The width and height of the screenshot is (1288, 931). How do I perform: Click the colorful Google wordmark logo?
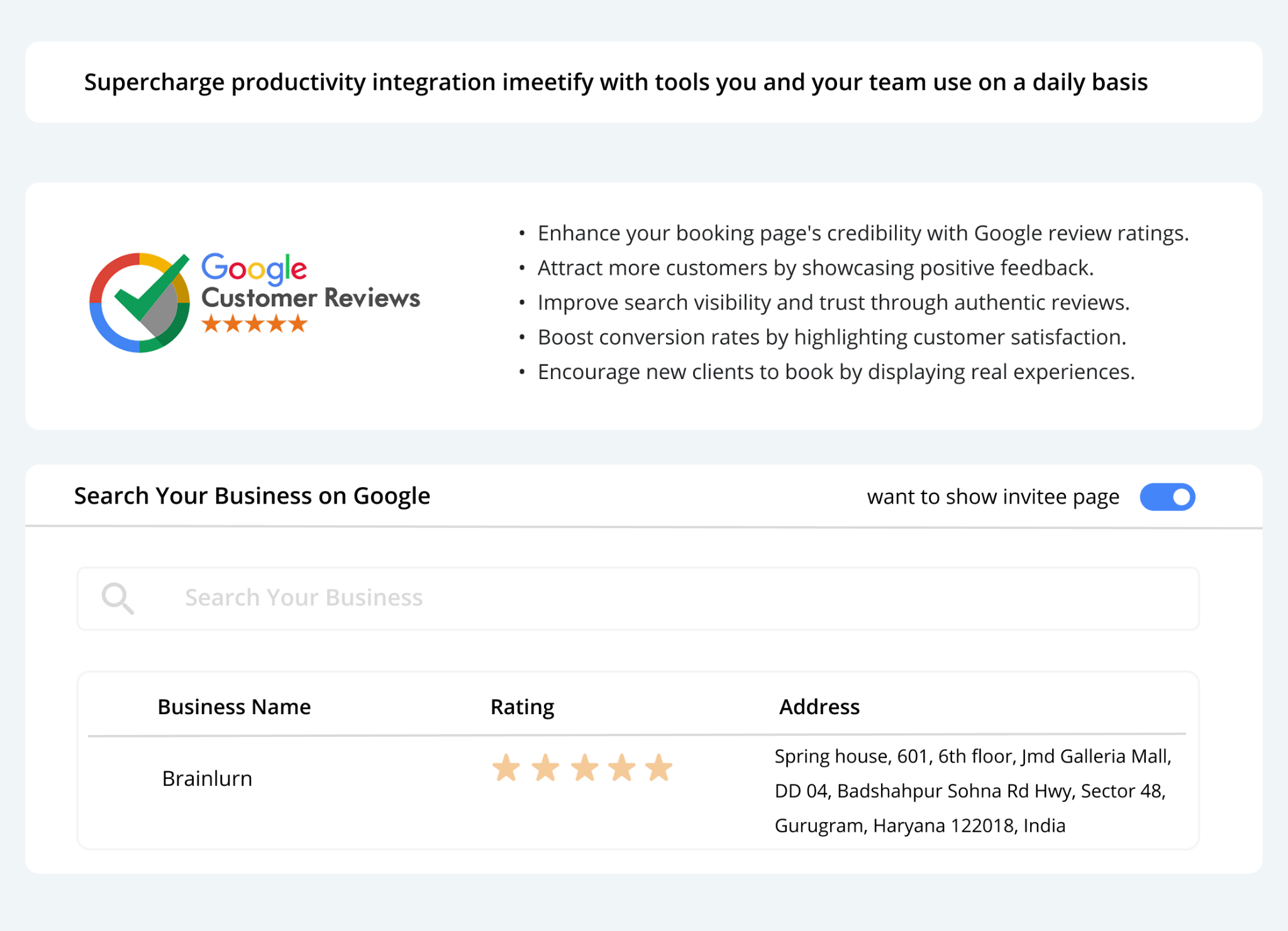point(254,268)
